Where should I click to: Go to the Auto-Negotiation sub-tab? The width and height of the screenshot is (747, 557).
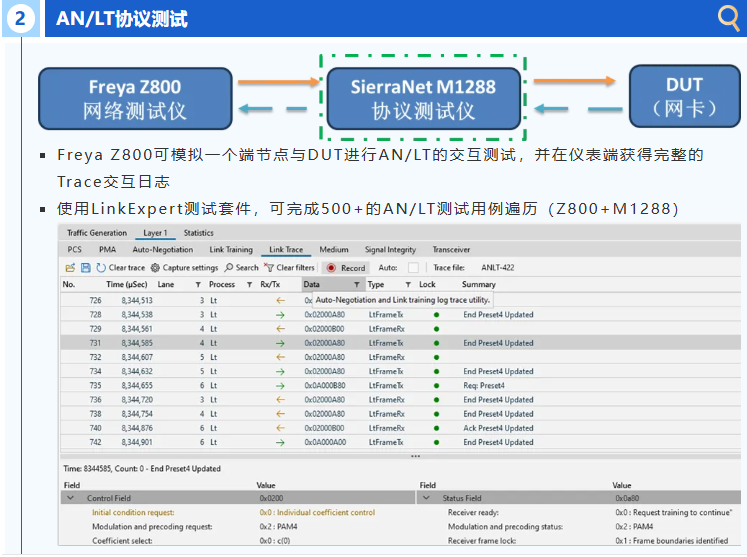coord(163,250)
